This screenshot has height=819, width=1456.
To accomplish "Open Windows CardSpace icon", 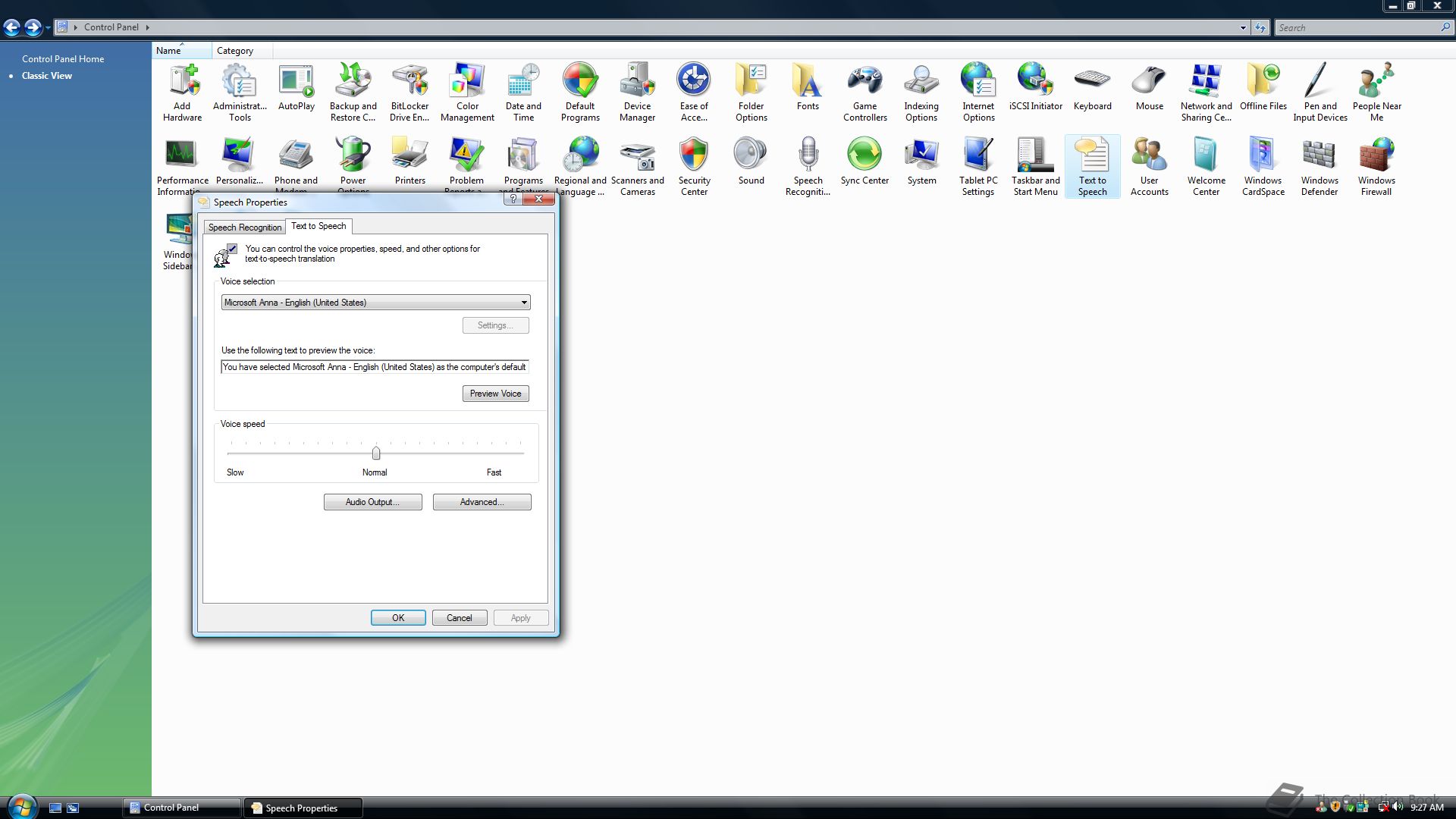I will (x=1263, y=166).
